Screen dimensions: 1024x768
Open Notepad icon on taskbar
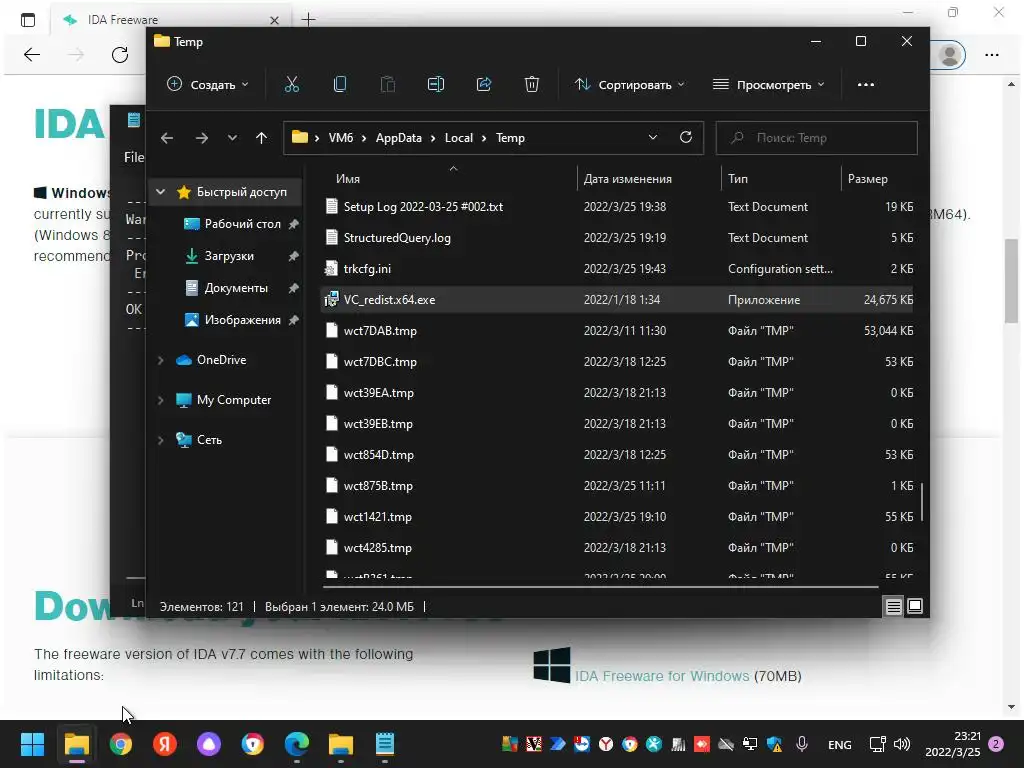(385, 744)
